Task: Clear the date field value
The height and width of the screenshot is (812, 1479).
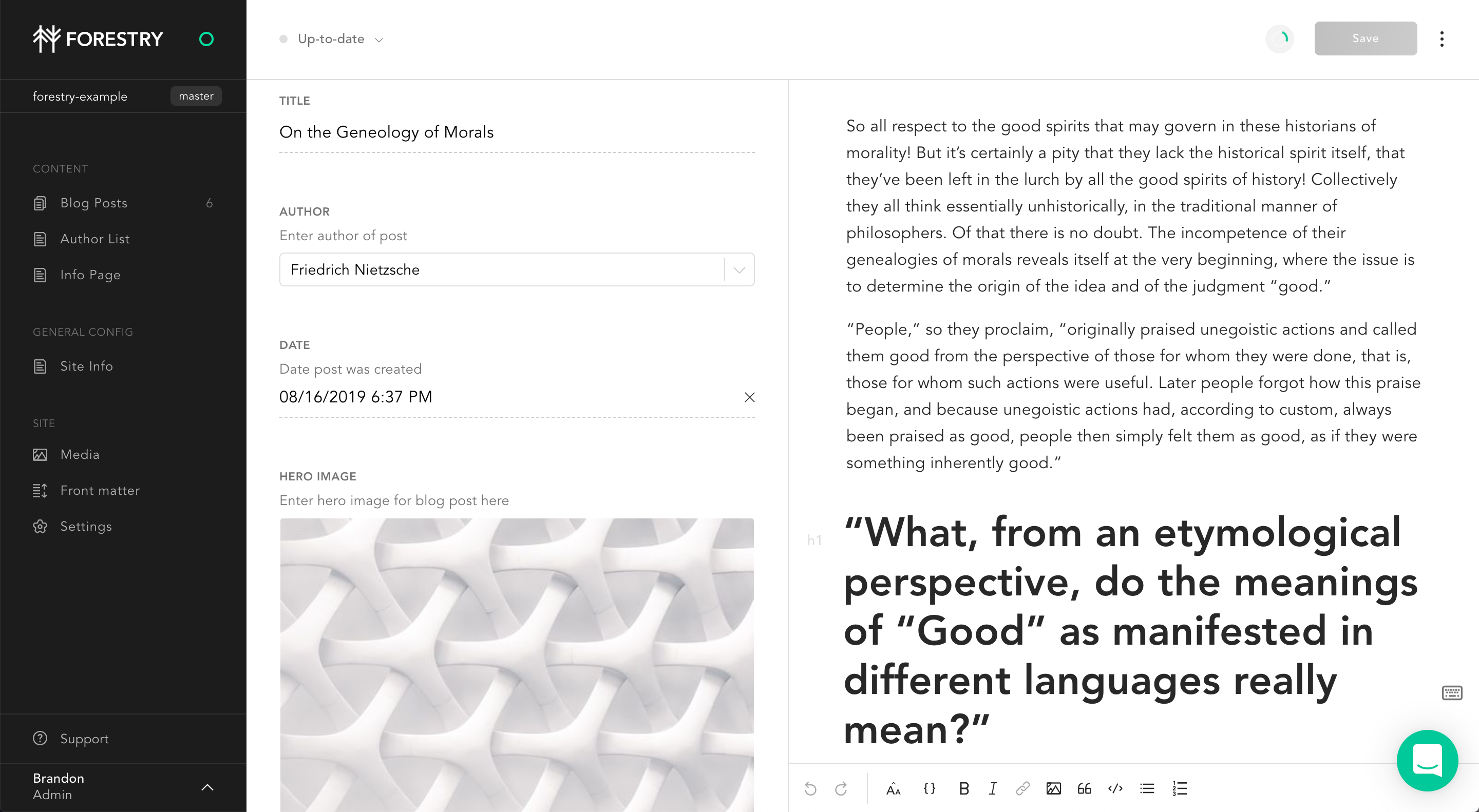Action: click(x=749, y=397)
